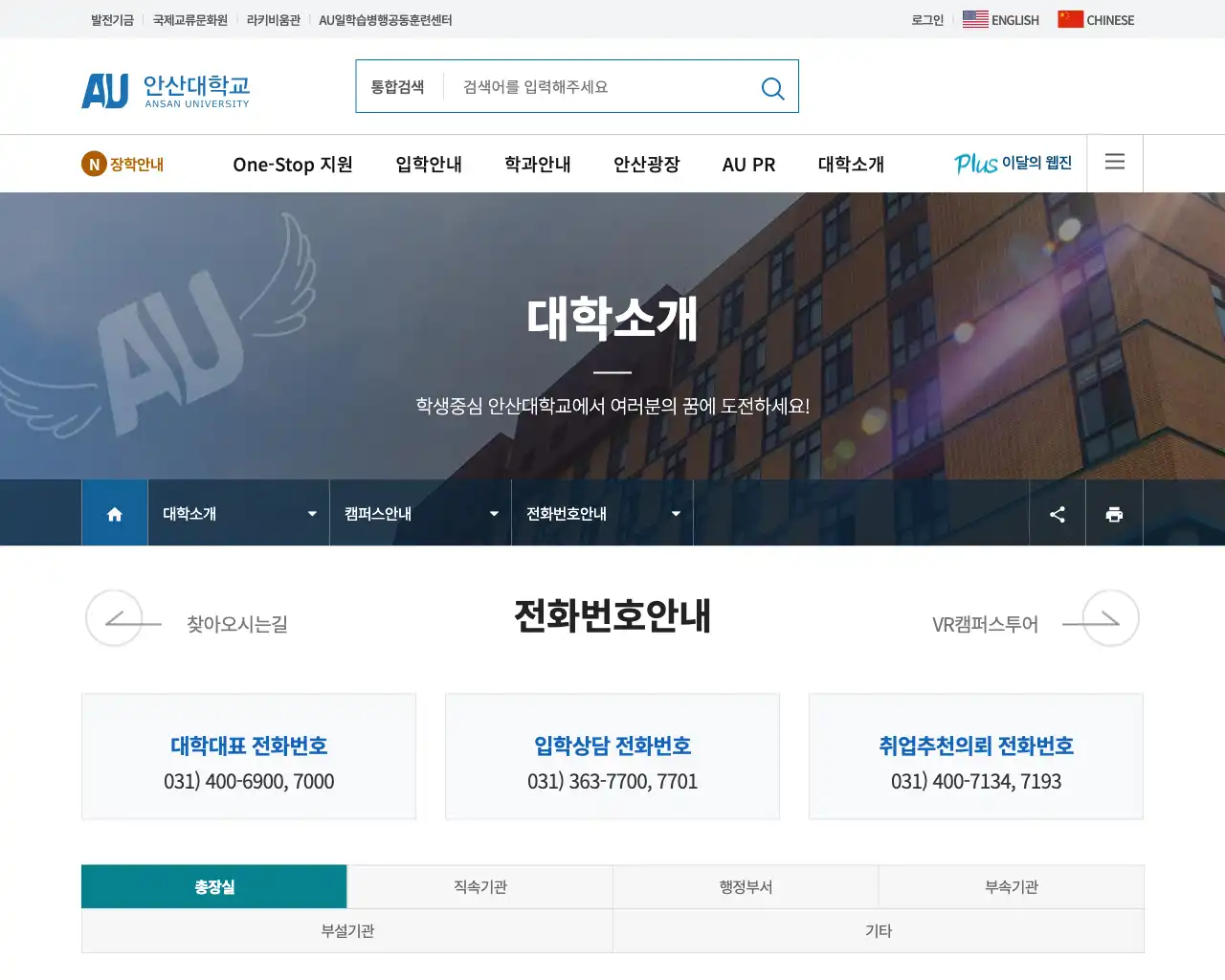
Task: Click the home icon in the breadcrumb
Action: coord(114,513)
